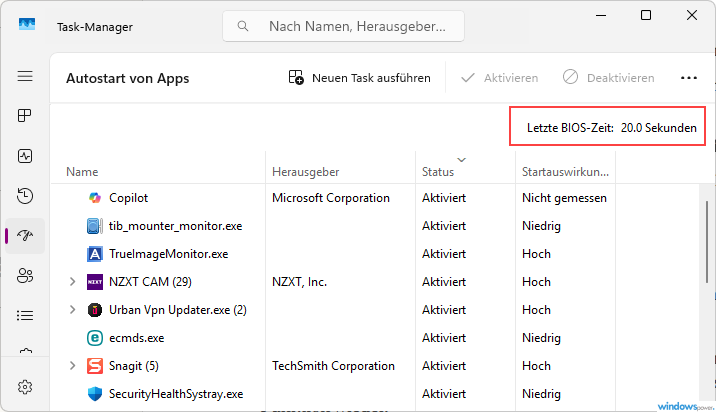Open the more options ellipsis menu
The width and height of the screenshot is (716, 412).
coord(689,78)
